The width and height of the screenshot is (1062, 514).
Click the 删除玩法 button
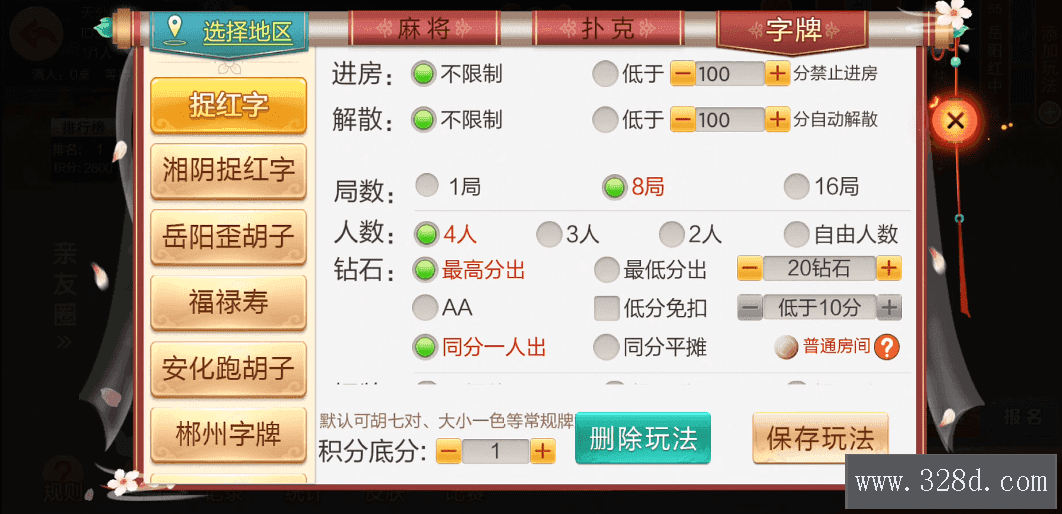tap(643, 437)
